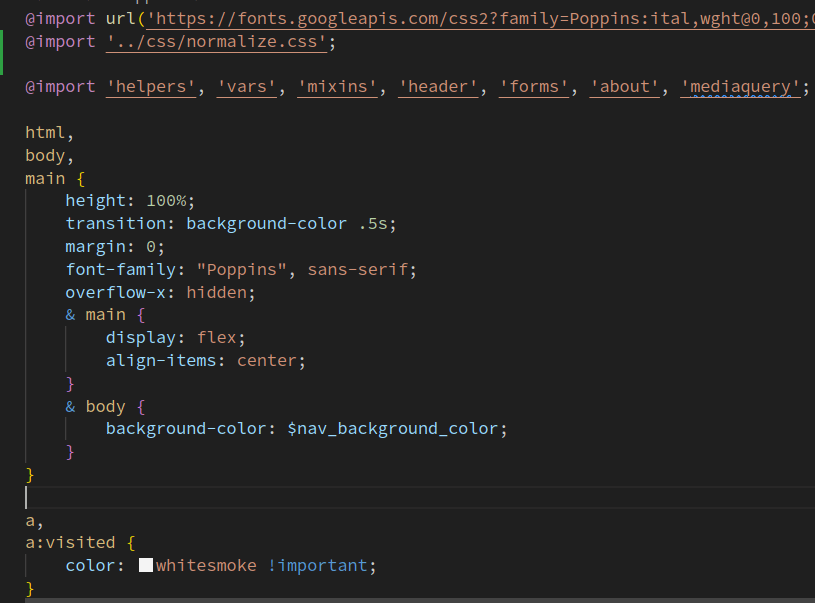The image size is (815, 603).
Task: Open the 'header' import partial
Action: tap(438, 87)
